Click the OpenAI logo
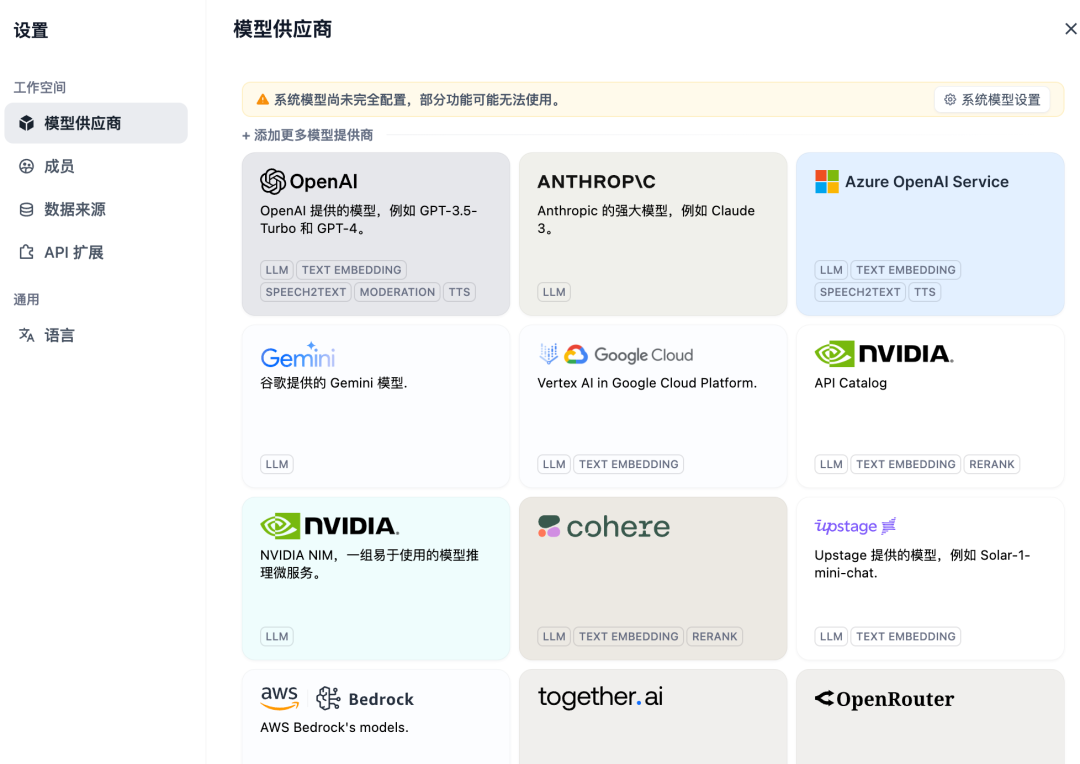This screenshot has width=1080, height=764. point(309,182)
